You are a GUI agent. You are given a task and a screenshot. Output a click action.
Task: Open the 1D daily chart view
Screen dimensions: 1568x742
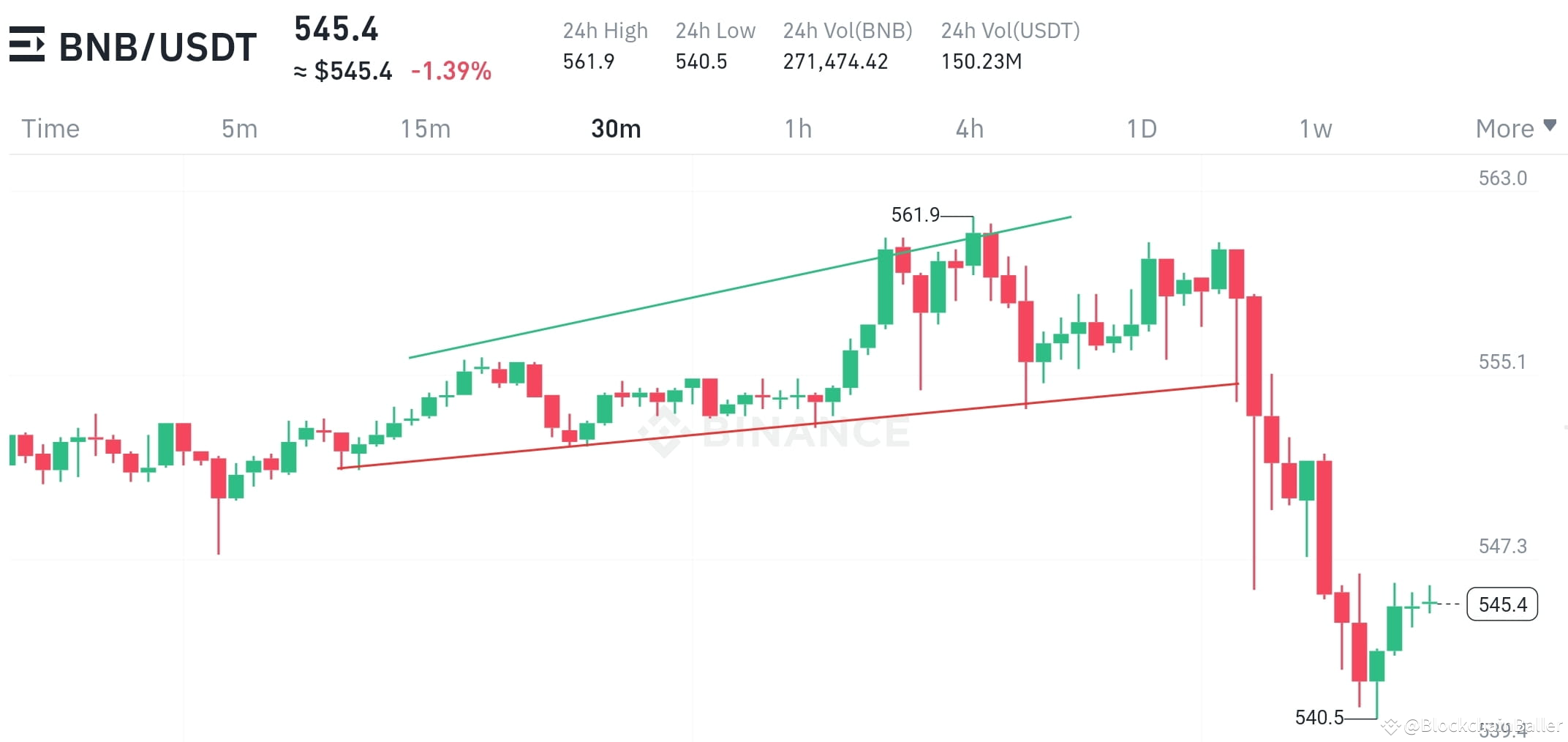1141,128
